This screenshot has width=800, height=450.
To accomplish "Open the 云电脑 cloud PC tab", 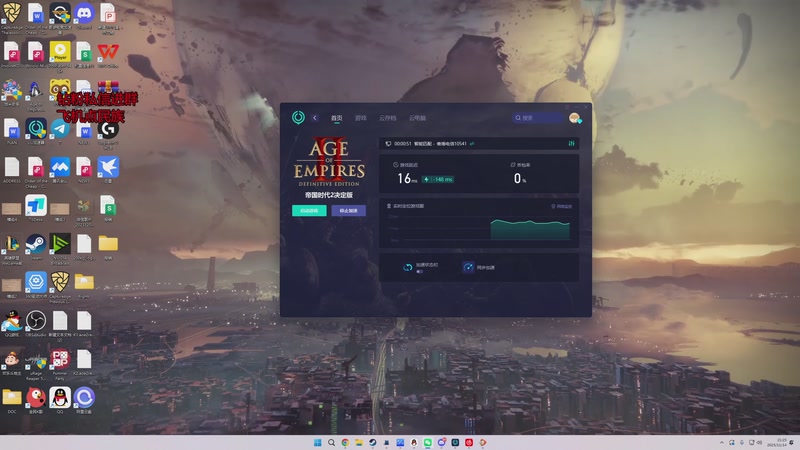I will coord(417,118).
